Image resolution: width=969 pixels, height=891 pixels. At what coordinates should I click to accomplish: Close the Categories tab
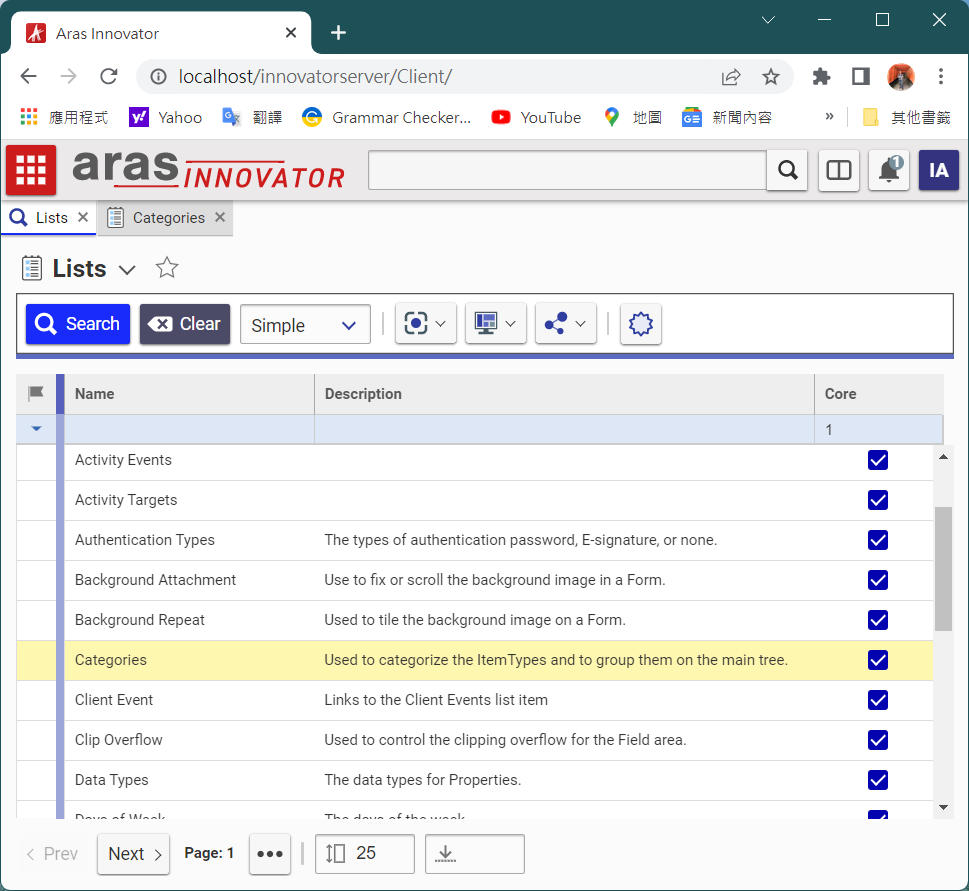tap(220, 217)
